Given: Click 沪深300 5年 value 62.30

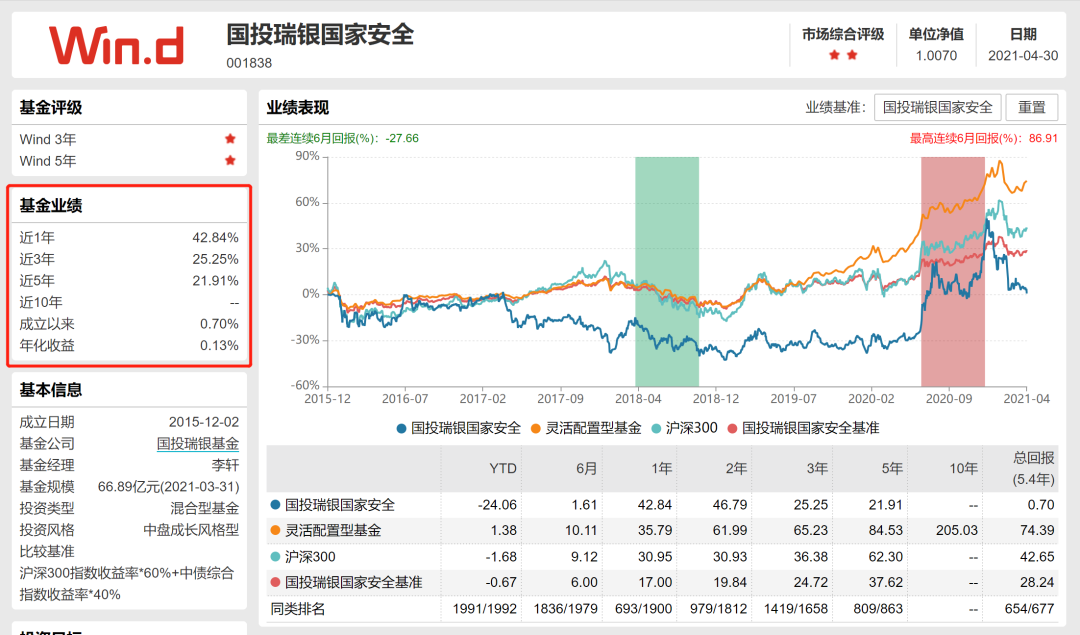Looking at the screenshot, I should pyautogui.click(x=885, y=556).
